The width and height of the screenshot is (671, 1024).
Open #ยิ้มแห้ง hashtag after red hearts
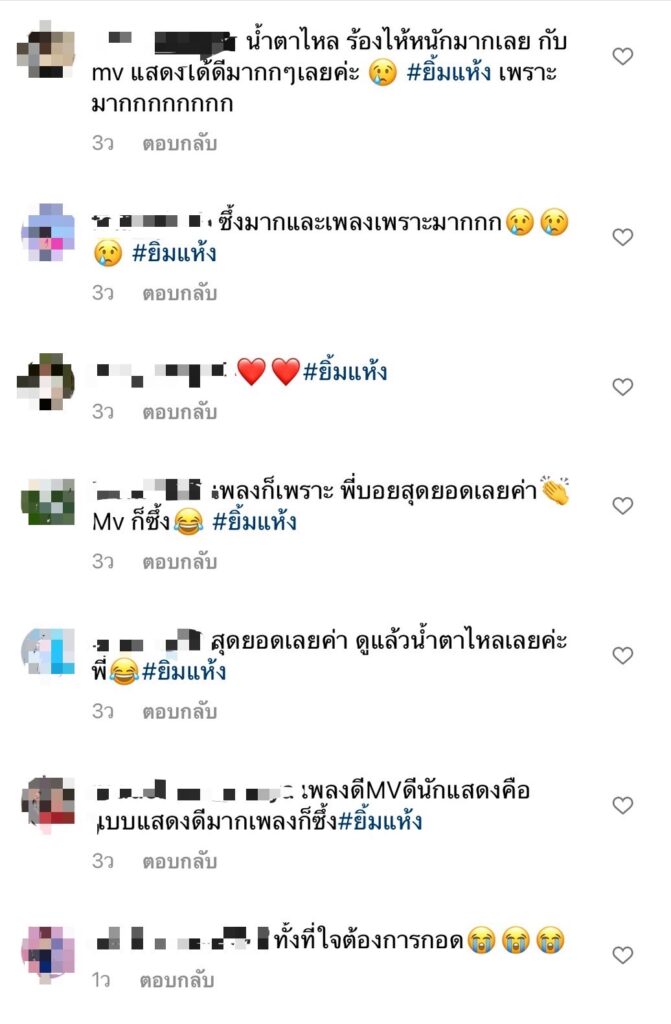345,372
